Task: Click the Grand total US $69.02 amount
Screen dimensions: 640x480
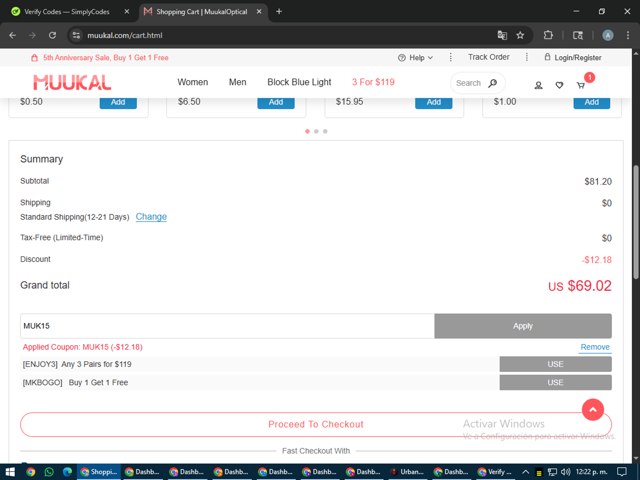Action: (580, 286)
